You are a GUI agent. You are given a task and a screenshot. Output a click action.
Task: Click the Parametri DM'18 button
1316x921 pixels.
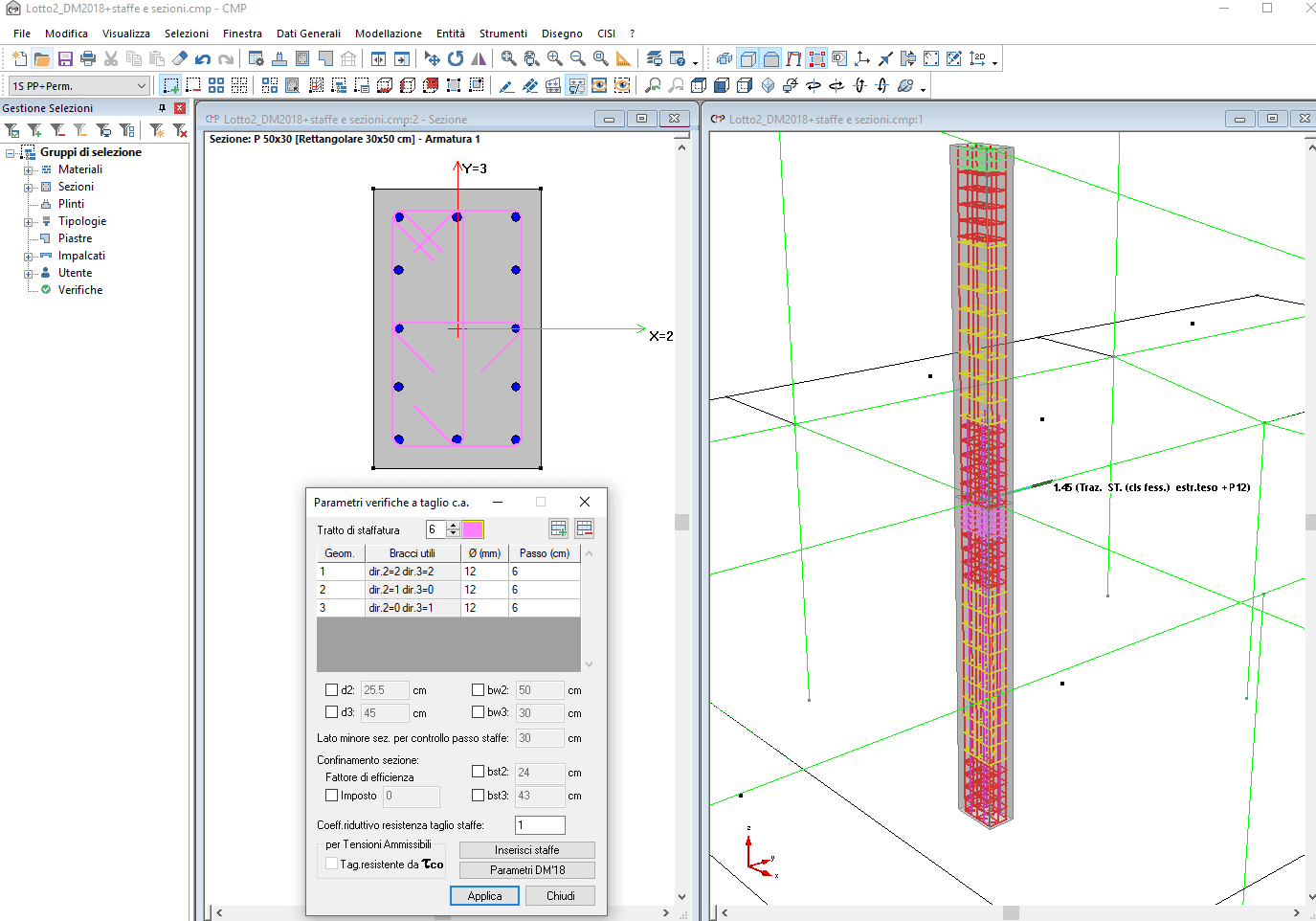click(527, 870)
